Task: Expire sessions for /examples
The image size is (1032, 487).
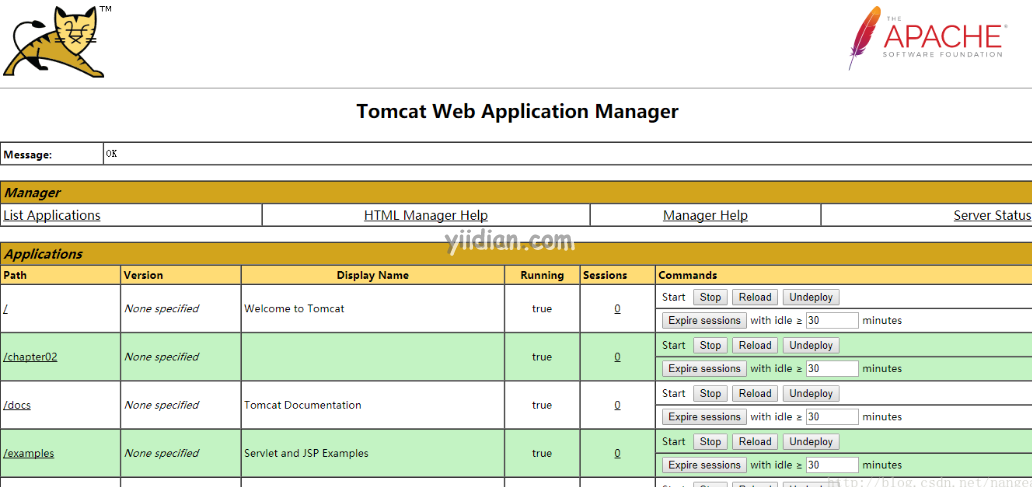Action: click(704, 465)
